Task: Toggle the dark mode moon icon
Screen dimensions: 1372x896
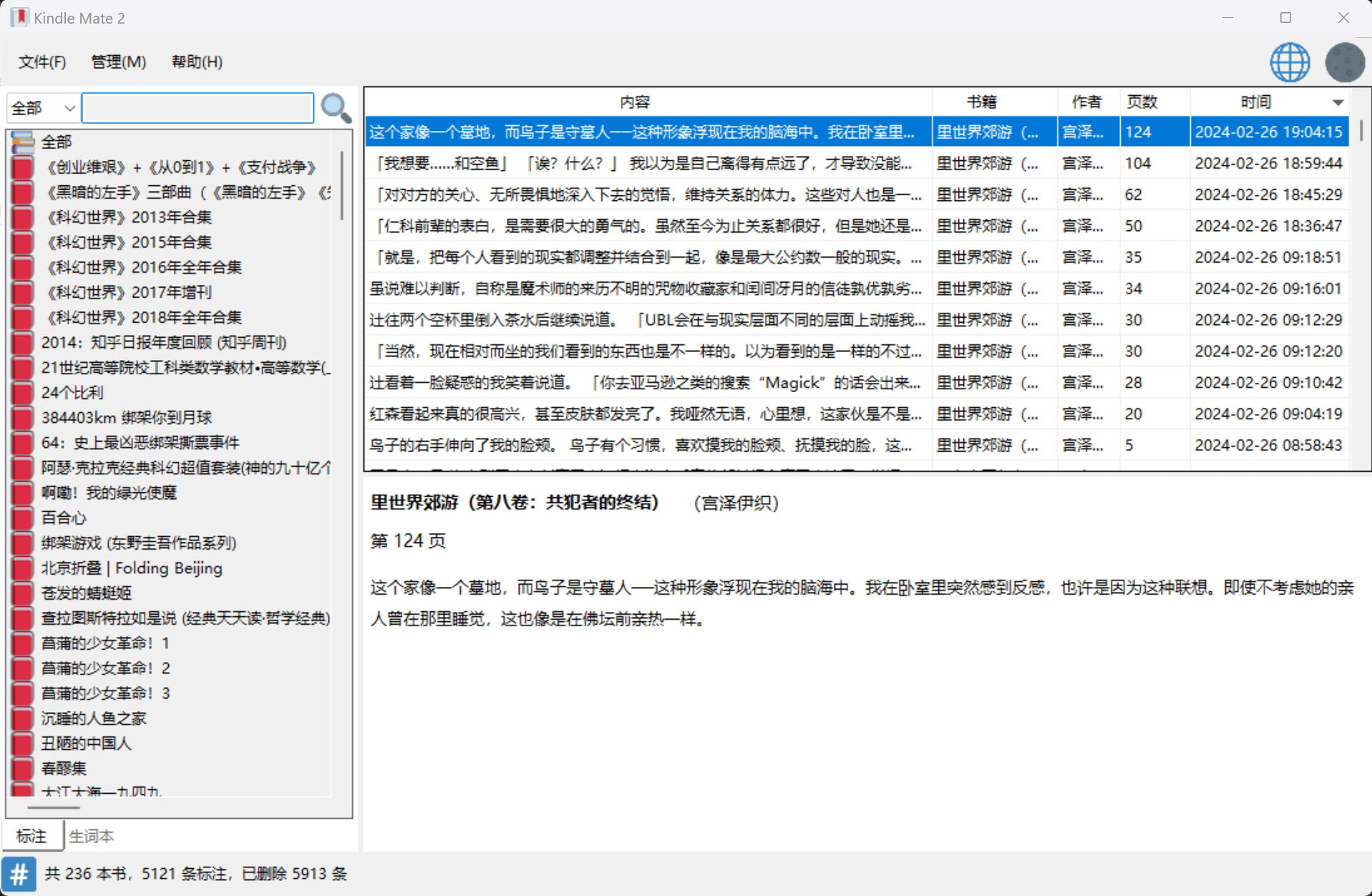Action: 1344,62
